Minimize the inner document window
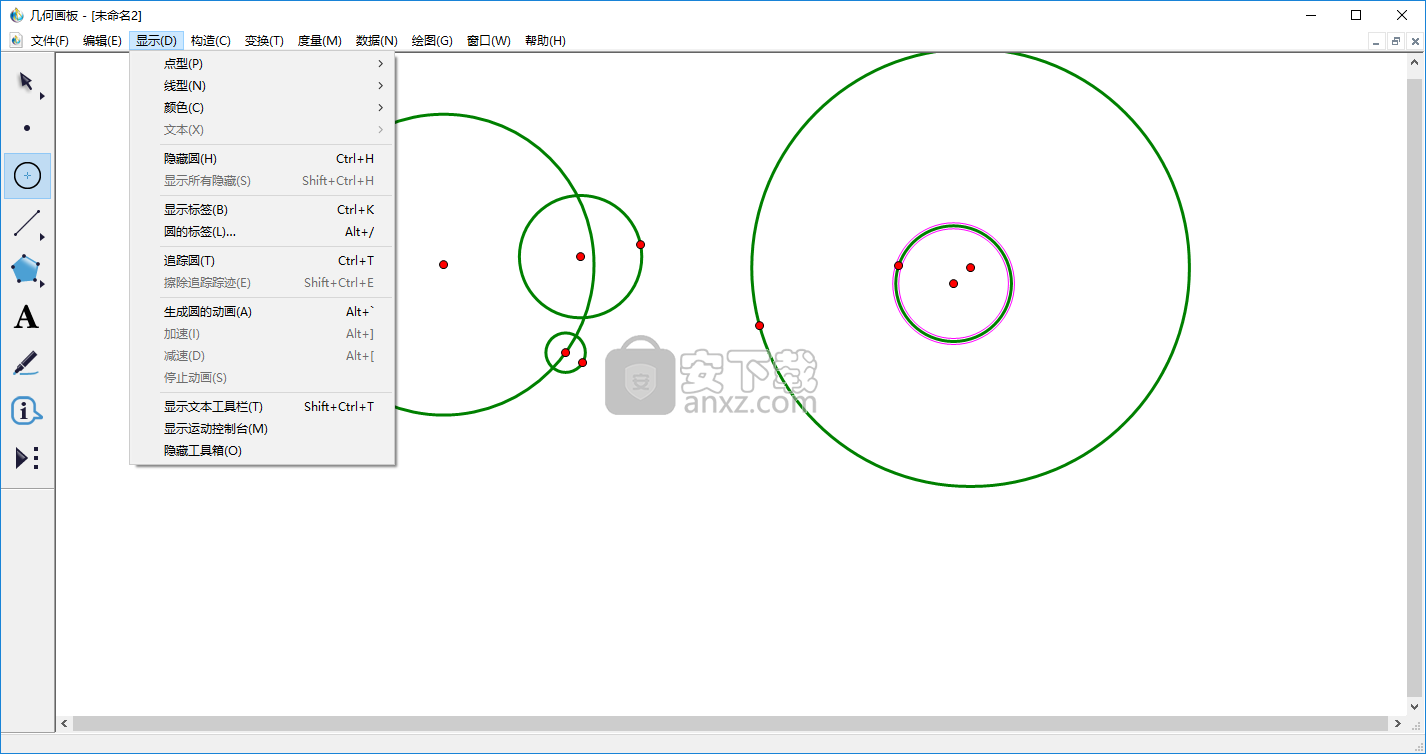The width and height of the screenshot is (1426, 754). tap(1376, 41)
